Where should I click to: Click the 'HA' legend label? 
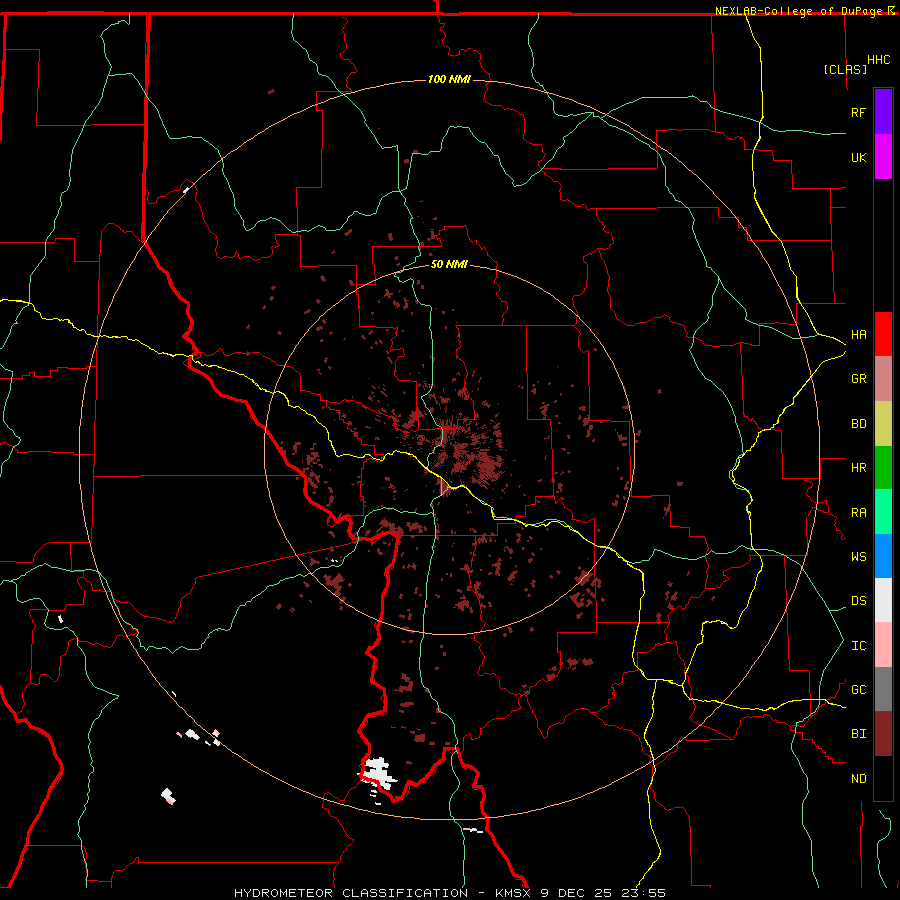click(859, 335)
